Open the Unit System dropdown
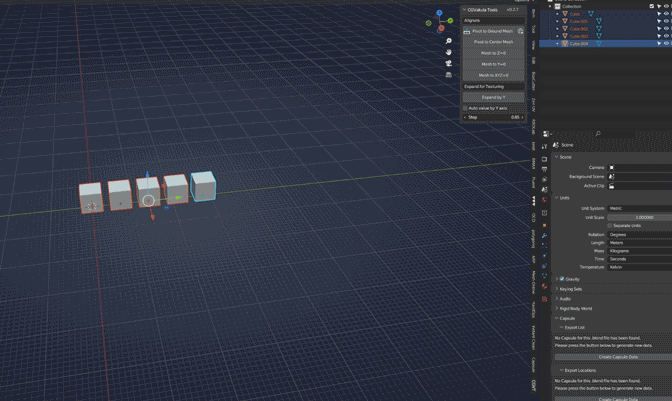Image resolution: width=672 pixels, height=401 pixels. tap(639, 208)
